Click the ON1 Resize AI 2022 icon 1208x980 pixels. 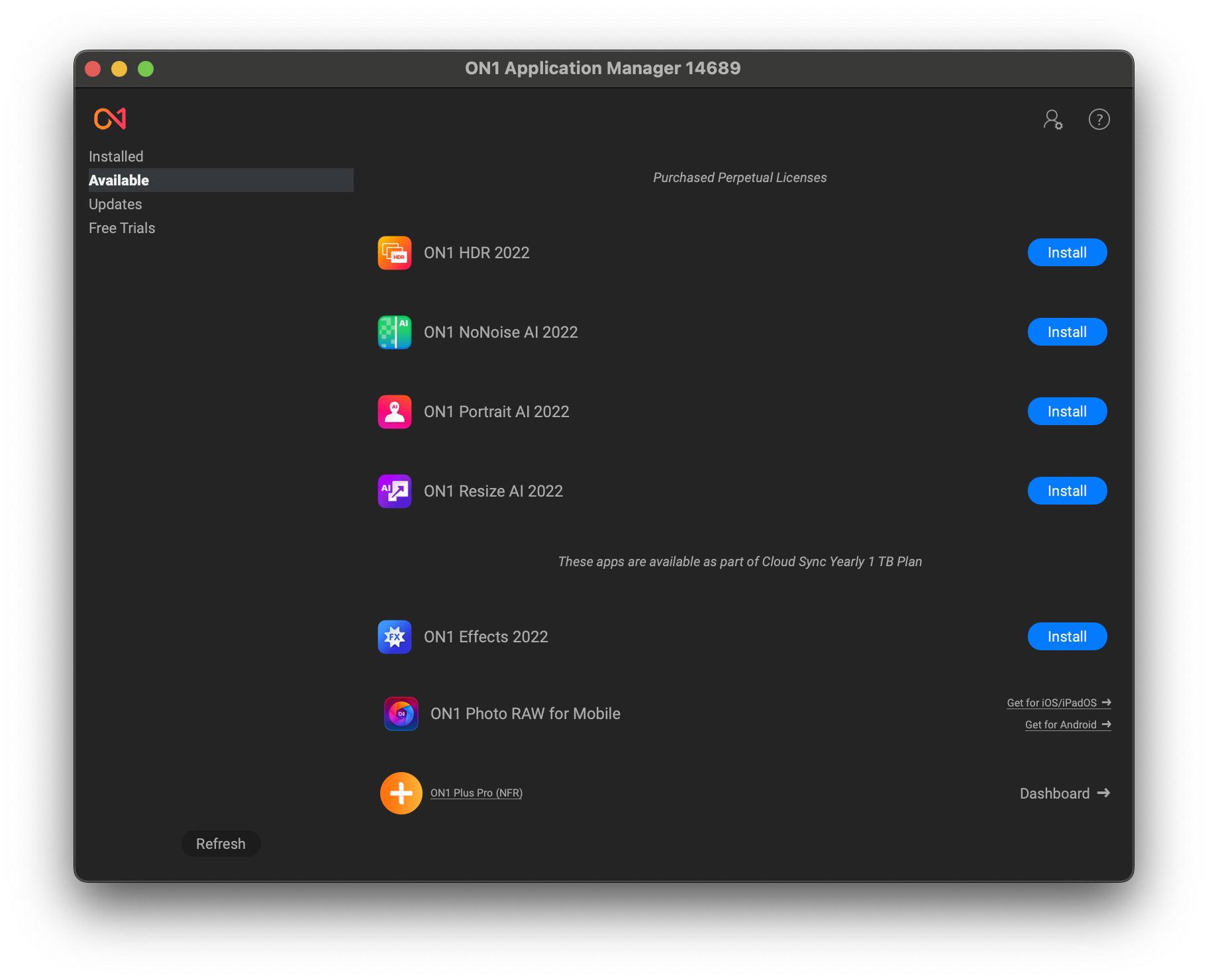395,491
